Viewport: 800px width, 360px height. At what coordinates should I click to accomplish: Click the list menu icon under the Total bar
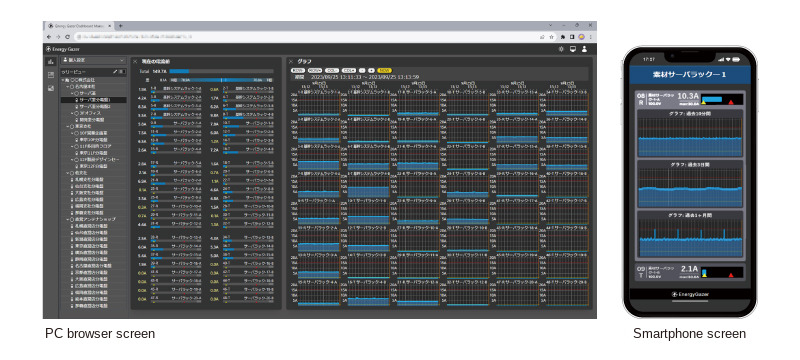point(147,80)
